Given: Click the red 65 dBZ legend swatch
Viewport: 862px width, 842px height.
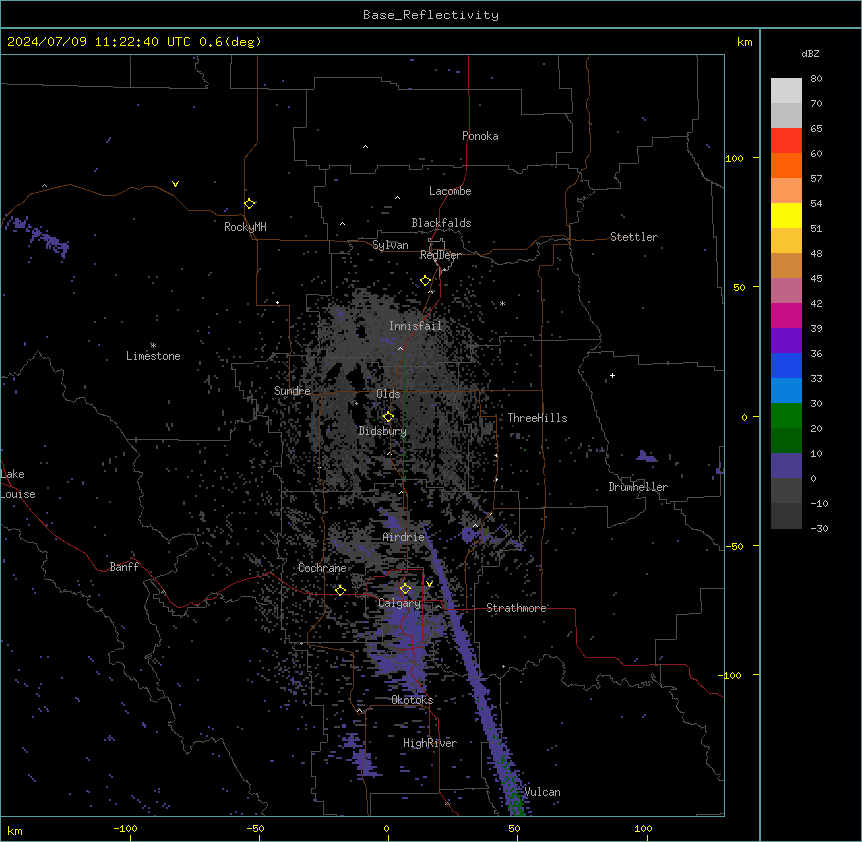Looking at the screenshot, I should (x=786, y=141).
